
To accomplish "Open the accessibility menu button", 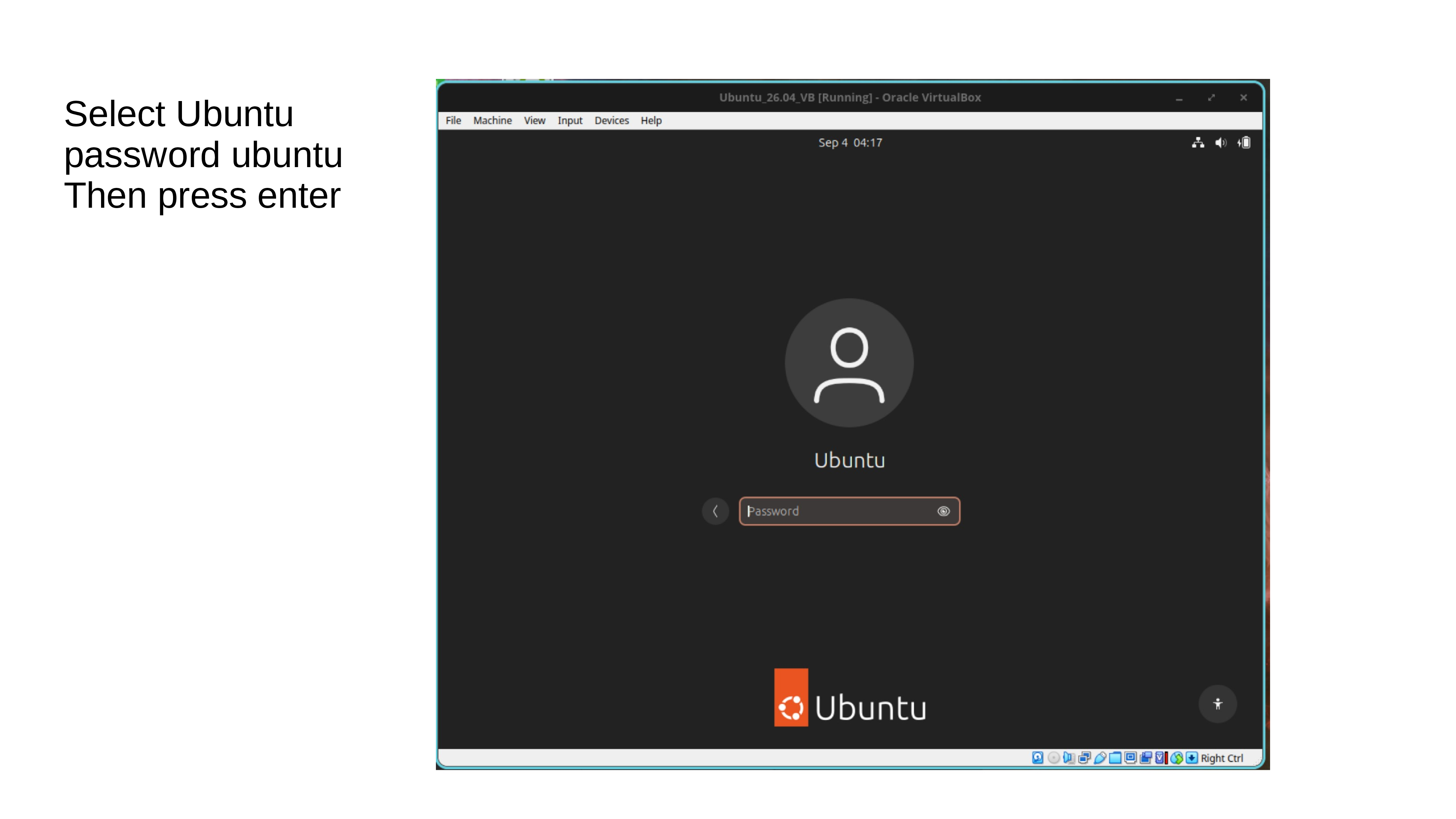I will click(x=1218, y=704).
